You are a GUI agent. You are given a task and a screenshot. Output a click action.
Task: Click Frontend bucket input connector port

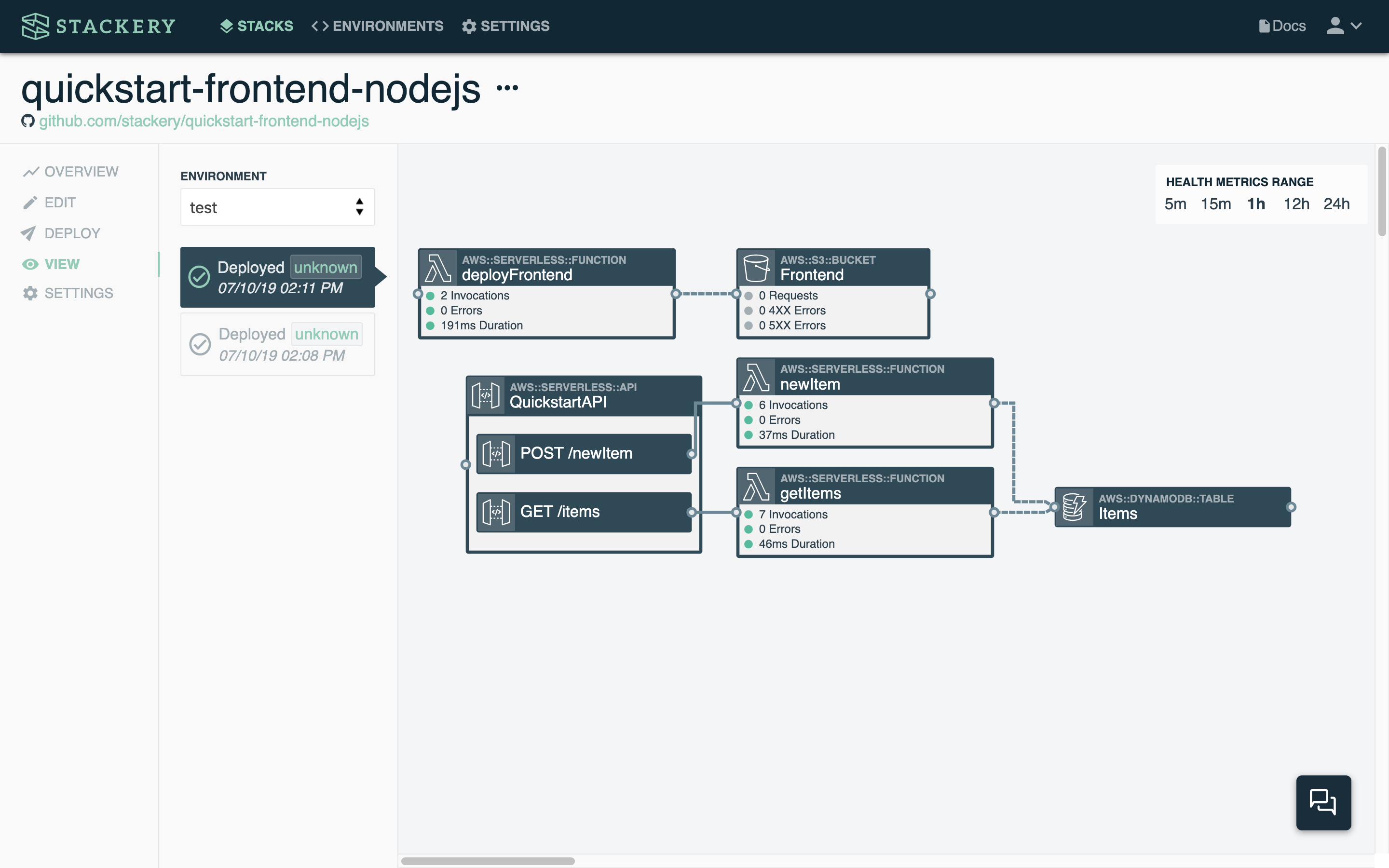tap(736, 294)
